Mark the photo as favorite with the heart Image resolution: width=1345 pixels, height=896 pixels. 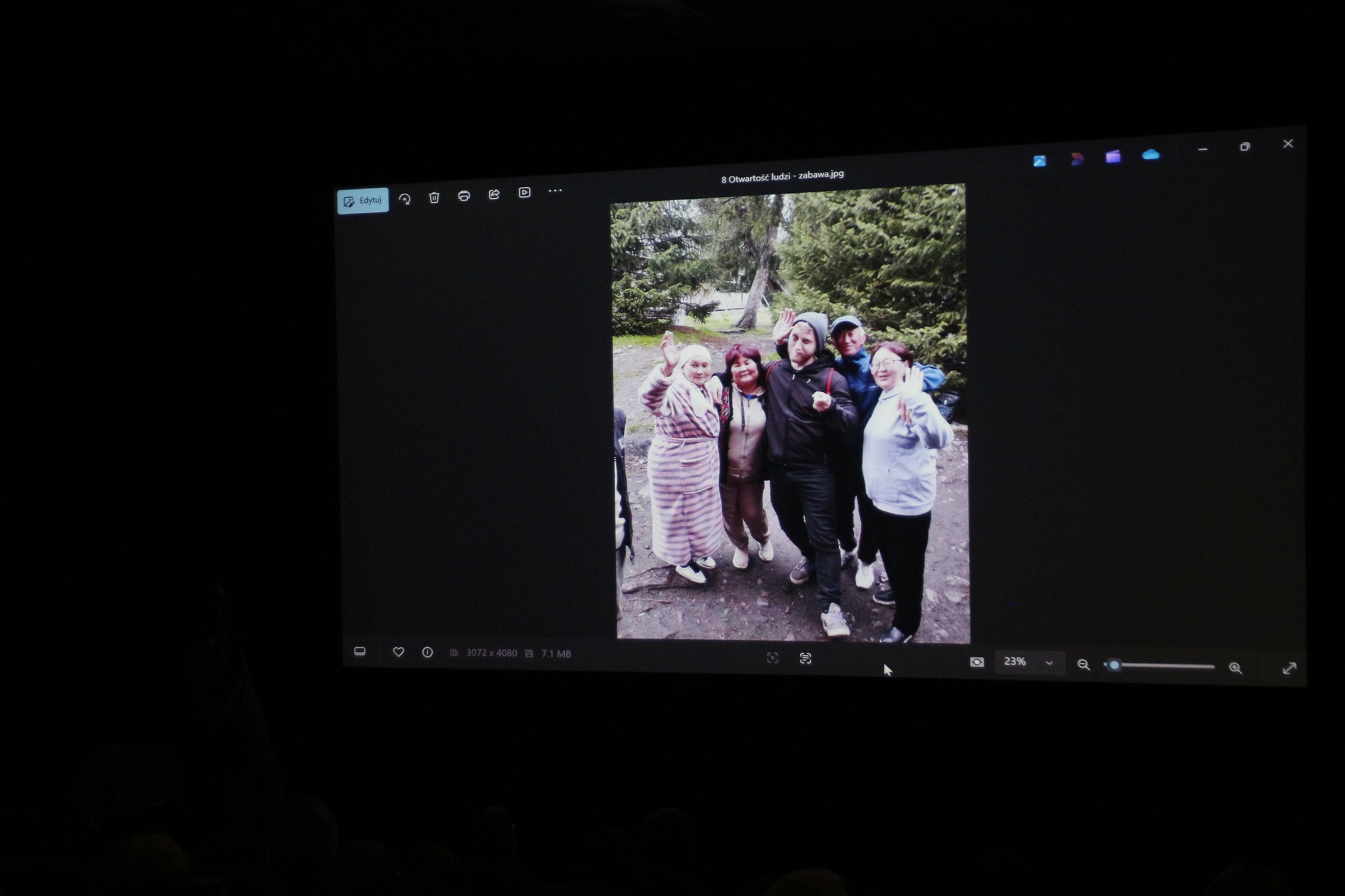click(398, 652)
